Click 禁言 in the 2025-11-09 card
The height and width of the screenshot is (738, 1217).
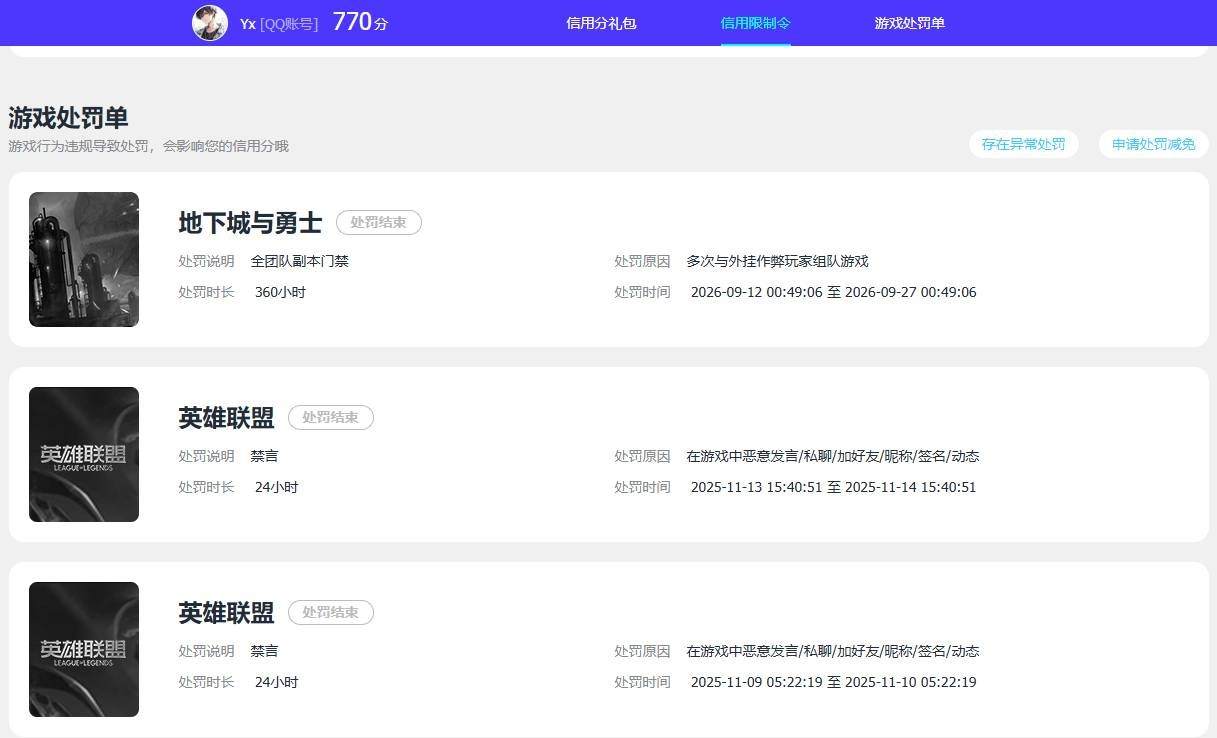coord(265,651)
